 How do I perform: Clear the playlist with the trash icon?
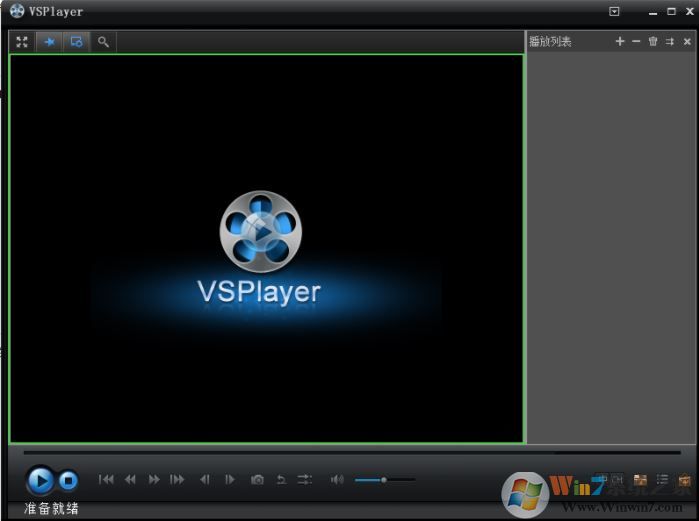pyautogui.click(x=653, y=41)
